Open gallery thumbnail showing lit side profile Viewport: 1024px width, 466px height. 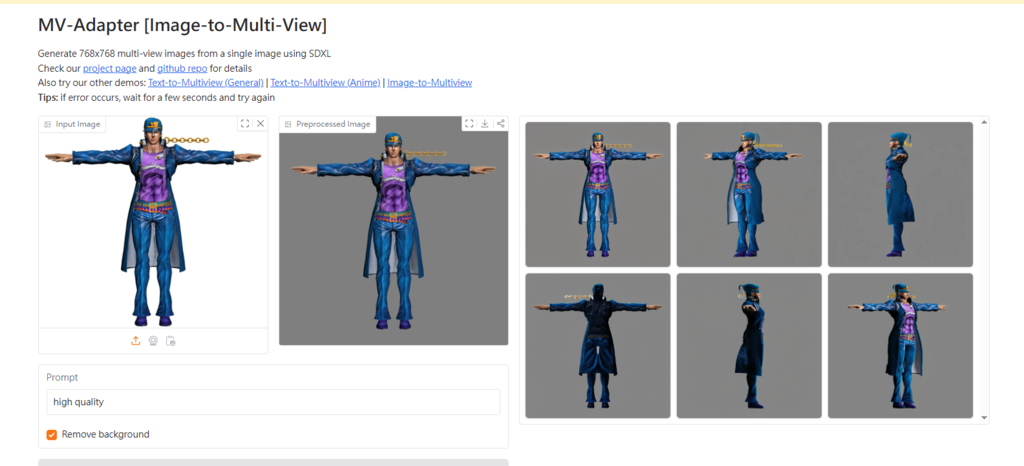click(900, 194)
